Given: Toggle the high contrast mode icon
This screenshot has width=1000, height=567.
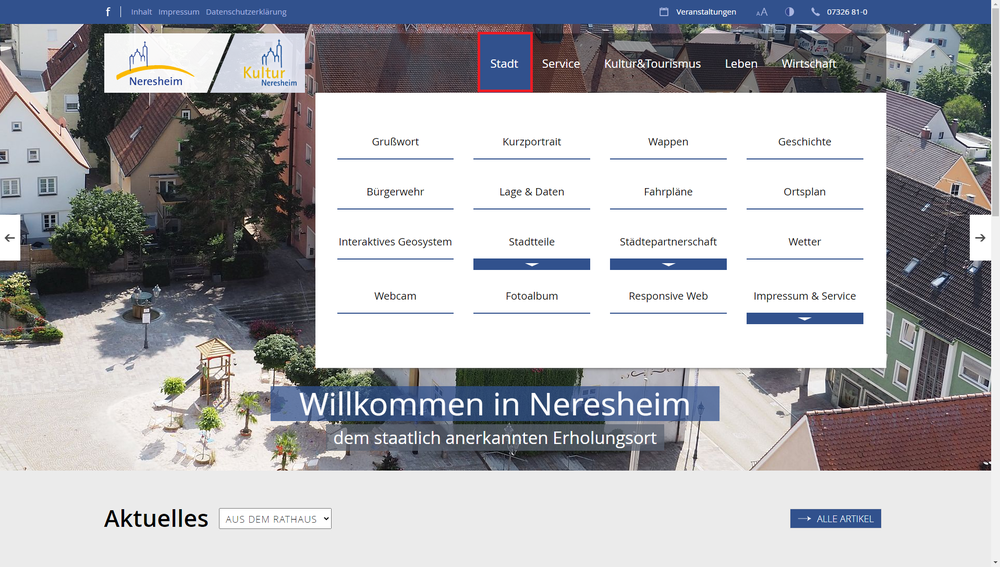Looking at the screenshot, I should (x=789, y=12).
